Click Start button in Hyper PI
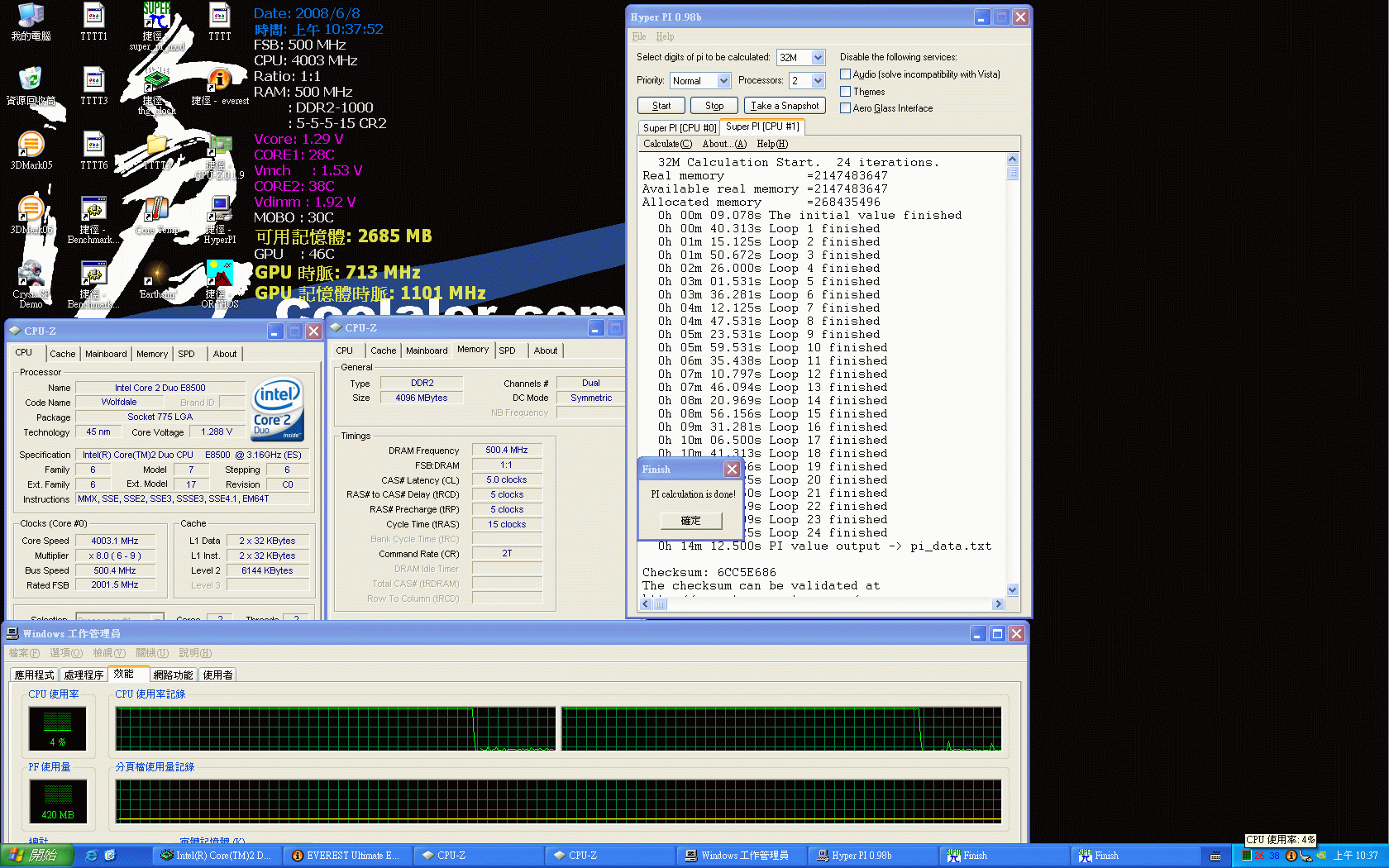1389x868 pixels. [x=661, y=106]
